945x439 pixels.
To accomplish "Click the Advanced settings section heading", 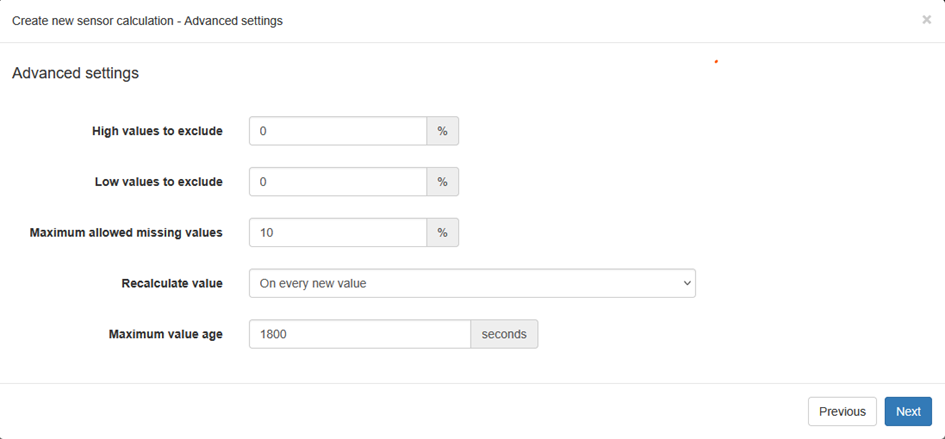I will tap(75, 73).
